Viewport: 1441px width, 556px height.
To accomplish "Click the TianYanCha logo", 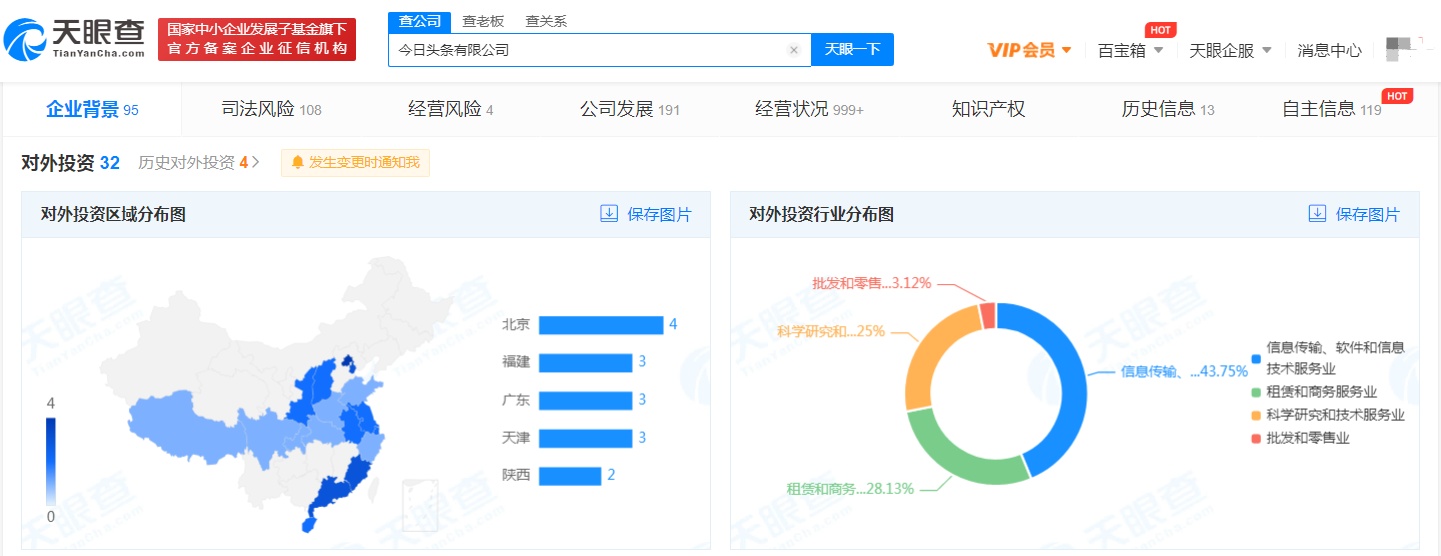I will (x=75, y=39).
